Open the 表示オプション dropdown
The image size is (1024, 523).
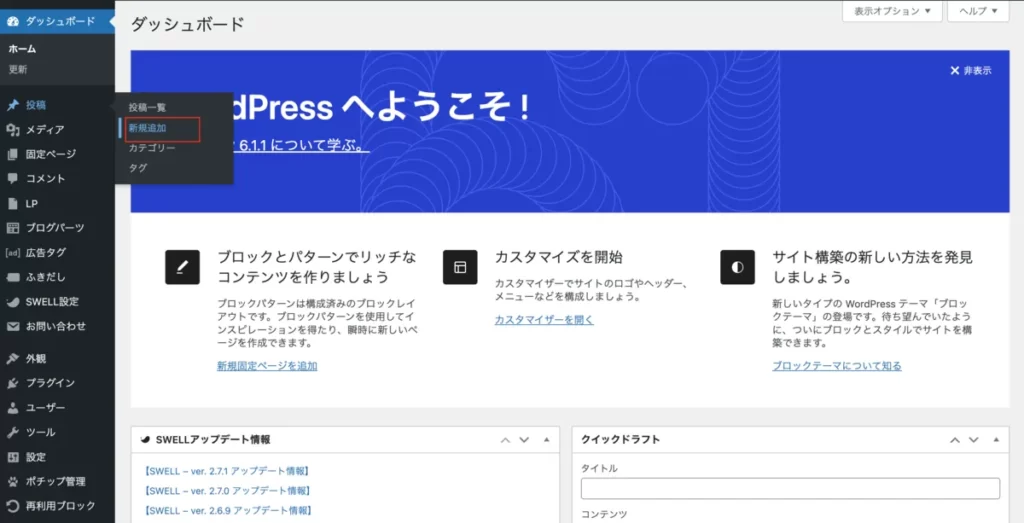click(x=892, y=11)
